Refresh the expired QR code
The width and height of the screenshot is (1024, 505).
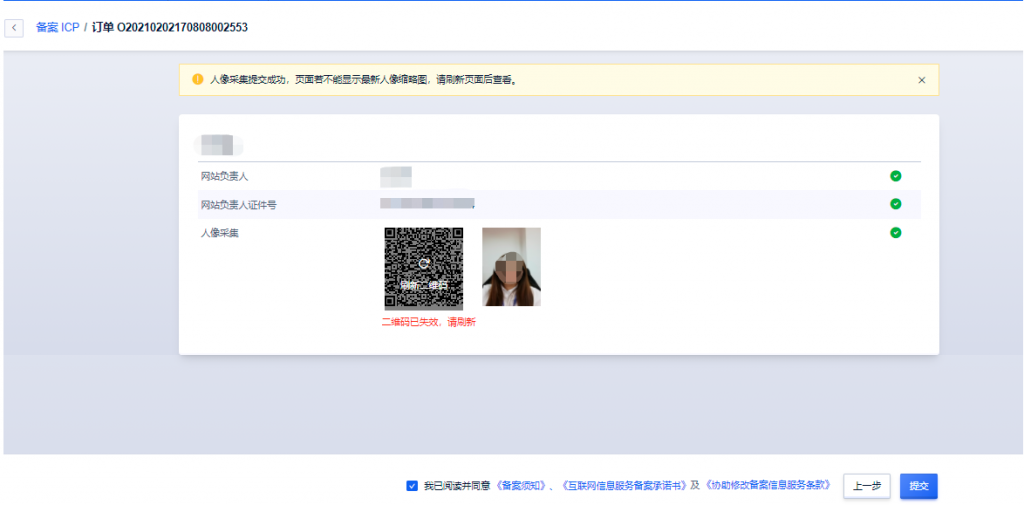423,267
